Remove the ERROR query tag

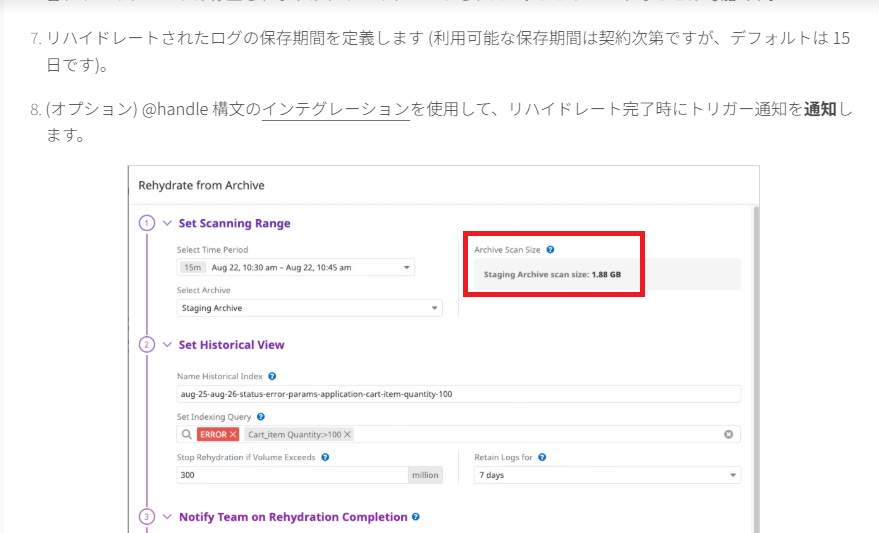(233, 434)
